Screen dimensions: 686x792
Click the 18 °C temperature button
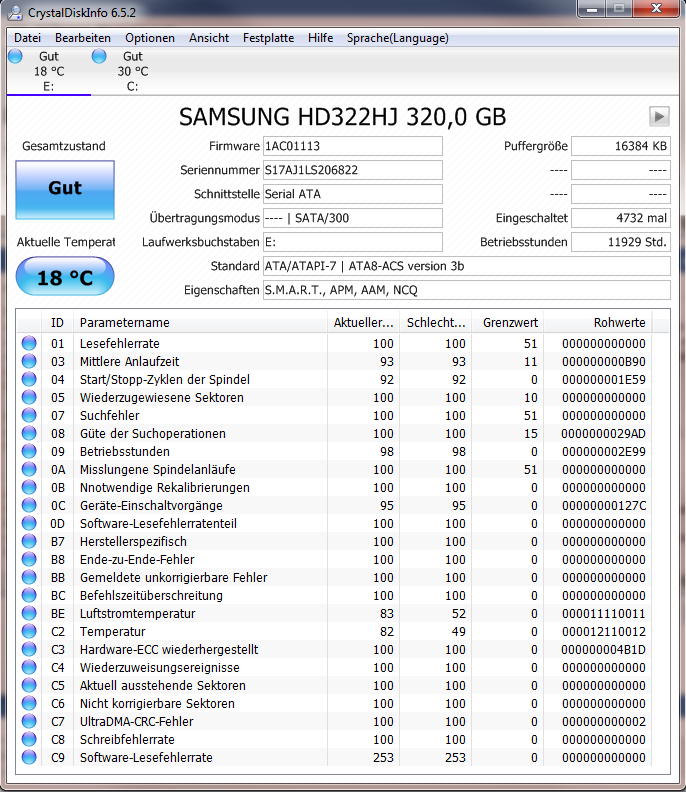[65, 276]
